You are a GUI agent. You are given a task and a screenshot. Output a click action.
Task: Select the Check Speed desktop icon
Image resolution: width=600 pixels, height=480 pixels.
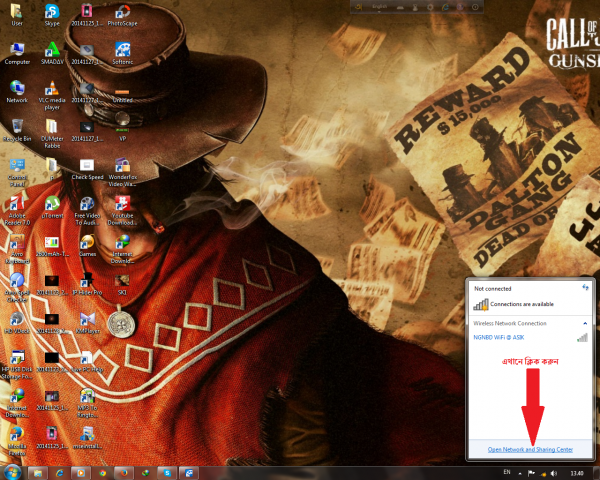pyautogui.click(x=87, y=169)
